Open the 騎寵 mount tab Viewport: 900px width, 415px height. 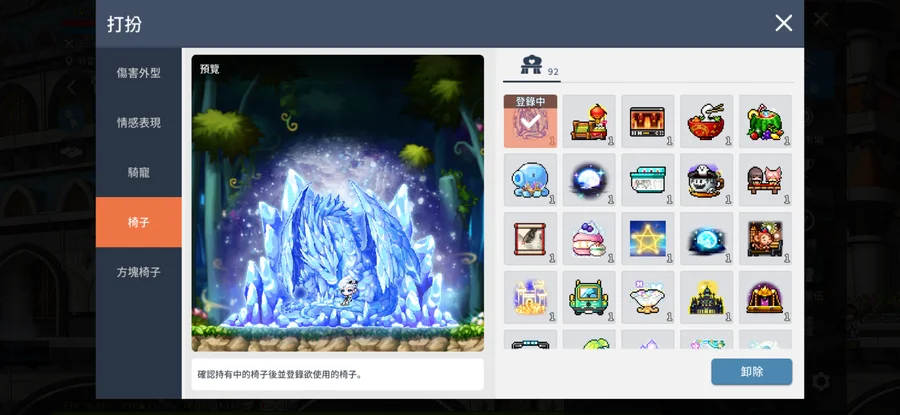click(x=138, y=172)
